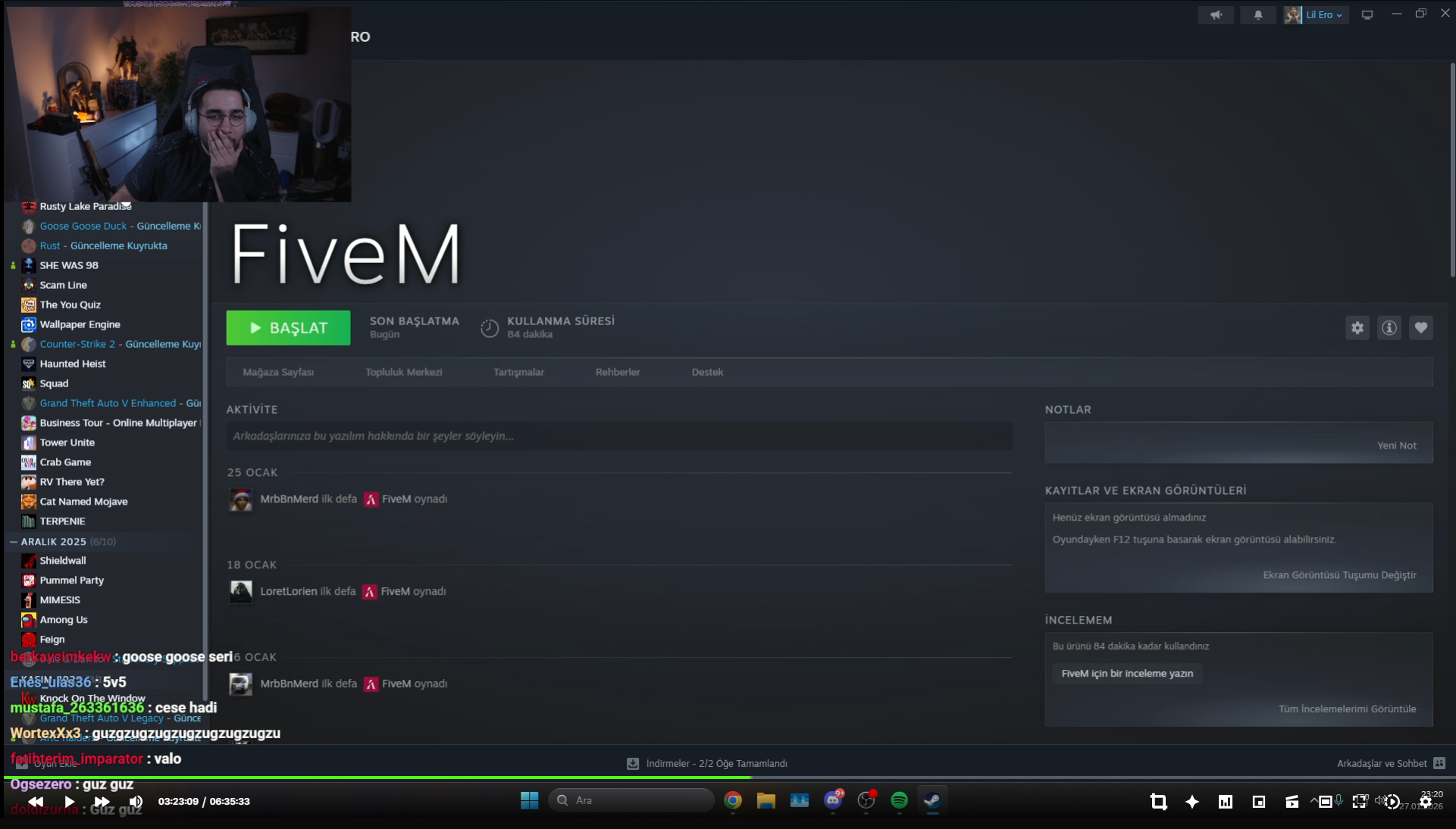Screen dimensions: 1456x829
Task: Open File Explorer from taskbar
Action: coord(766,800)
